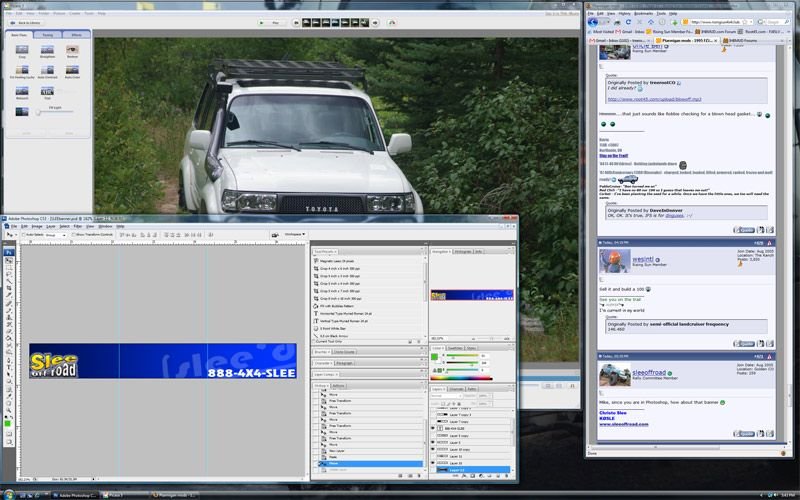
Task: Switch to Picasa Tuning tab
Action: [47, 35]
